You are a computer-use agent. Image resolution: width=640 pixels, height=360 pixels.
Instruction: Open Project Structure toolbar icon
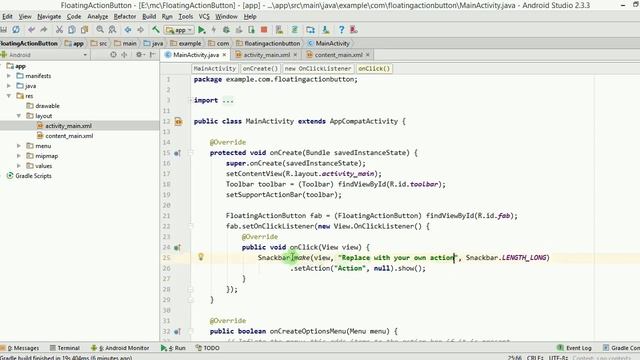point(310,30)
